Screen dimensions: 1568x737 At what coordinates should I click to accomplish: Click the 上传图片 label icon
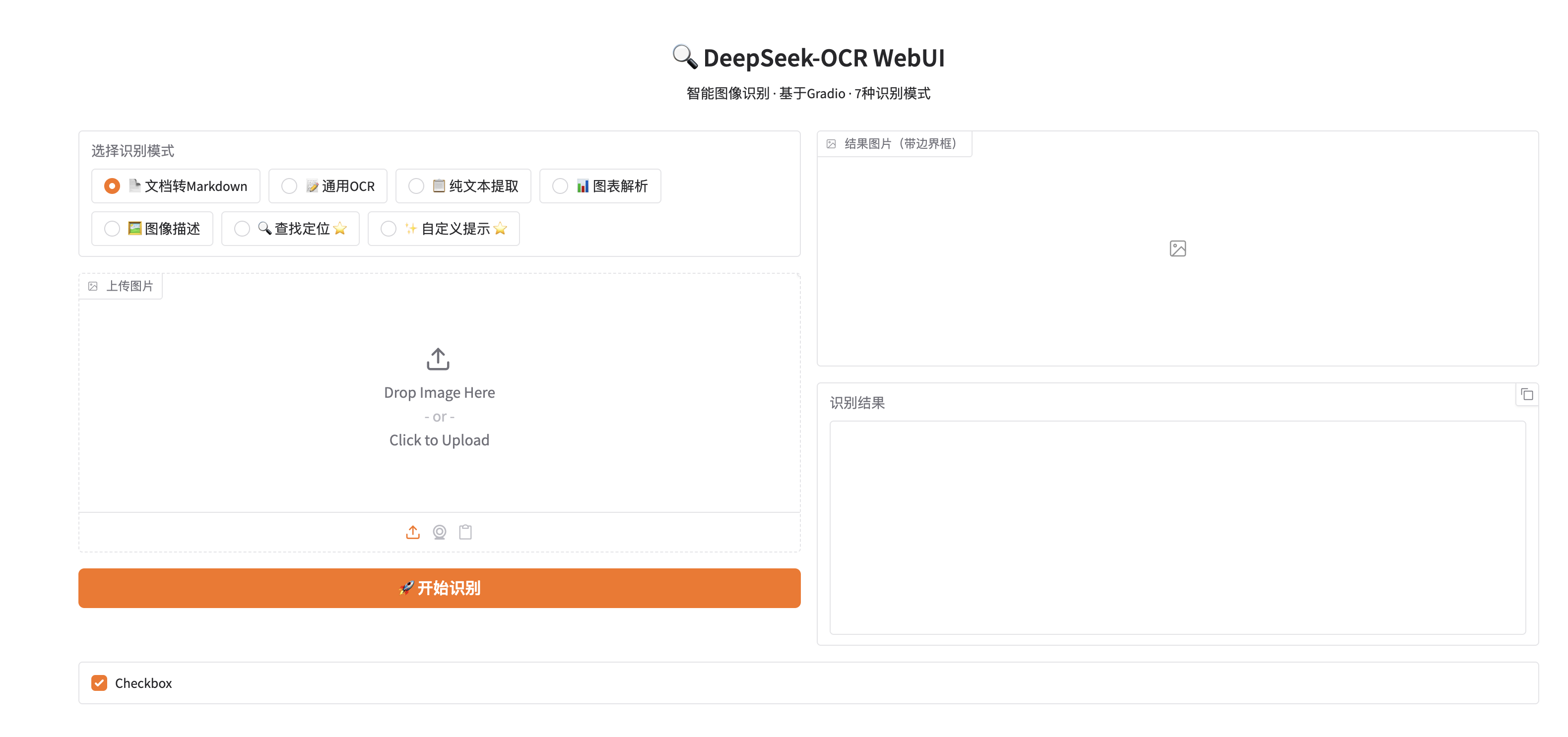[93, 286]
